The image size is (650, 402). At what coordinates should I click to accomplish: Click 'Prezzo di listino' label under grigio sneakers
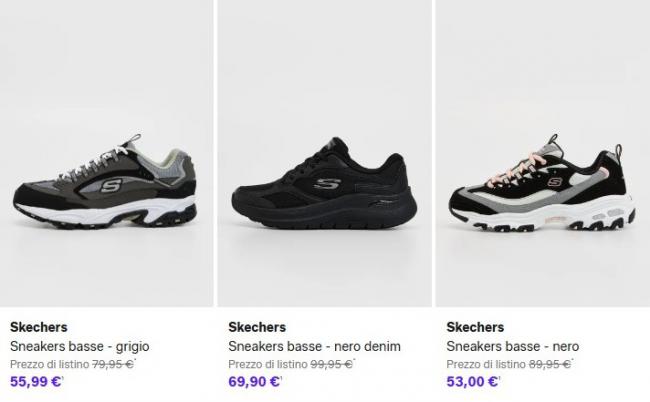[x=50, y=364]
